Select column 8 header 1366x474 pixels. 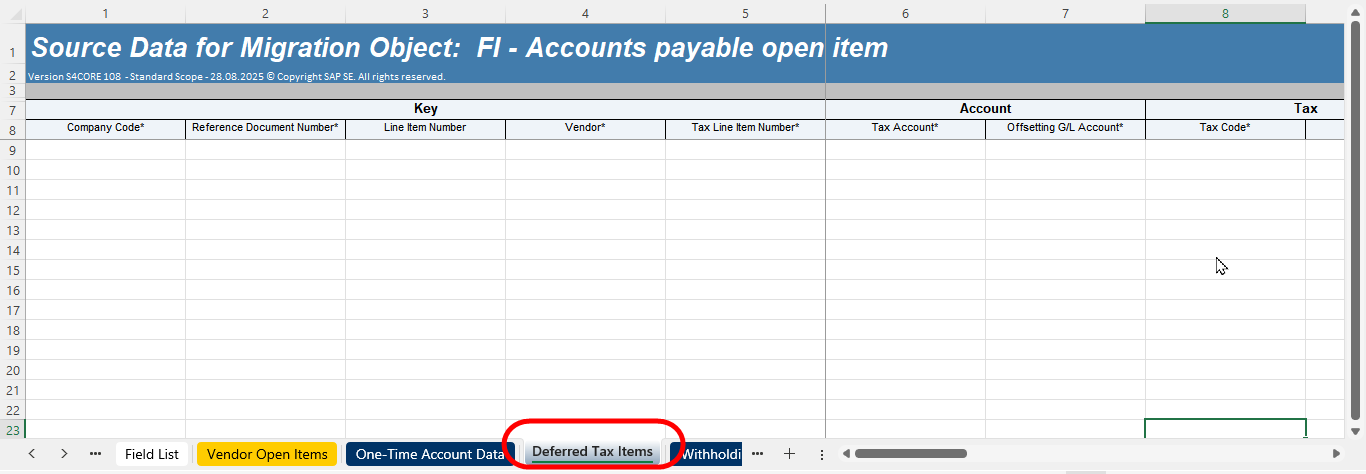1225,14
